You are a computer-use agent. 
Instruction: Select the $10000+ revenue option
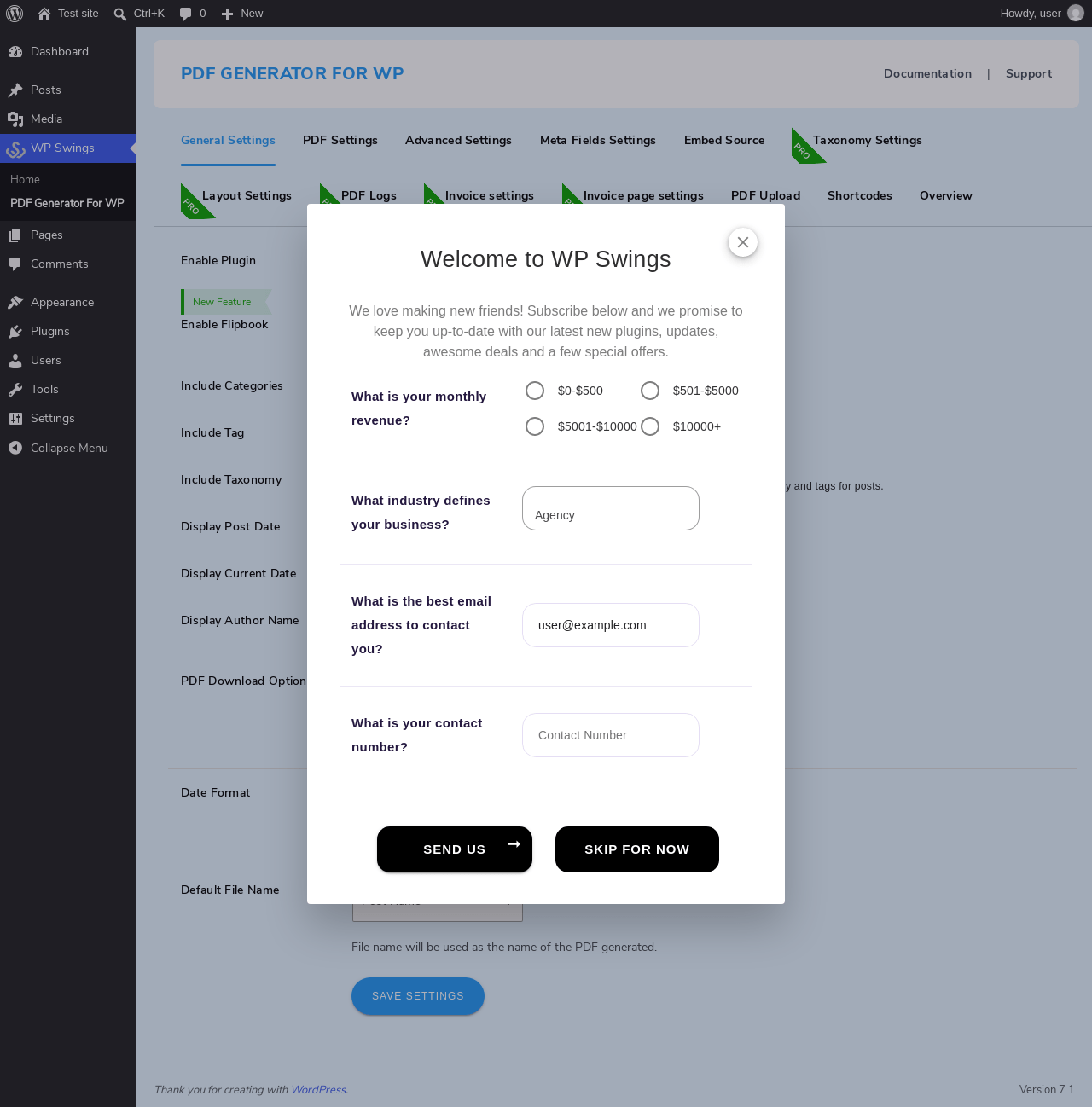[650, 426]
